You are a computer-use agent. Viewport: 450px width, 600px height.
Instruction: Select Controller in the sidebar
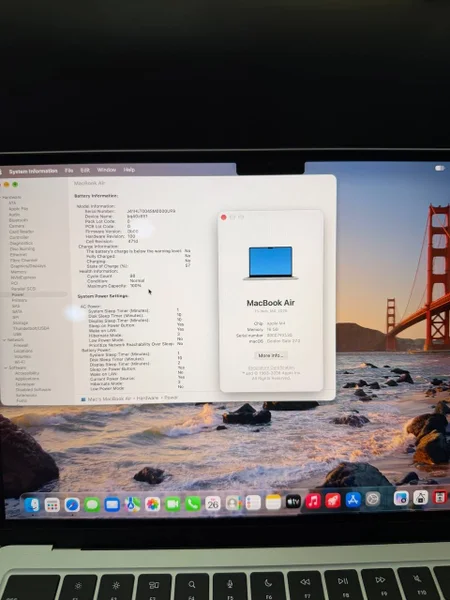point(19,237)
